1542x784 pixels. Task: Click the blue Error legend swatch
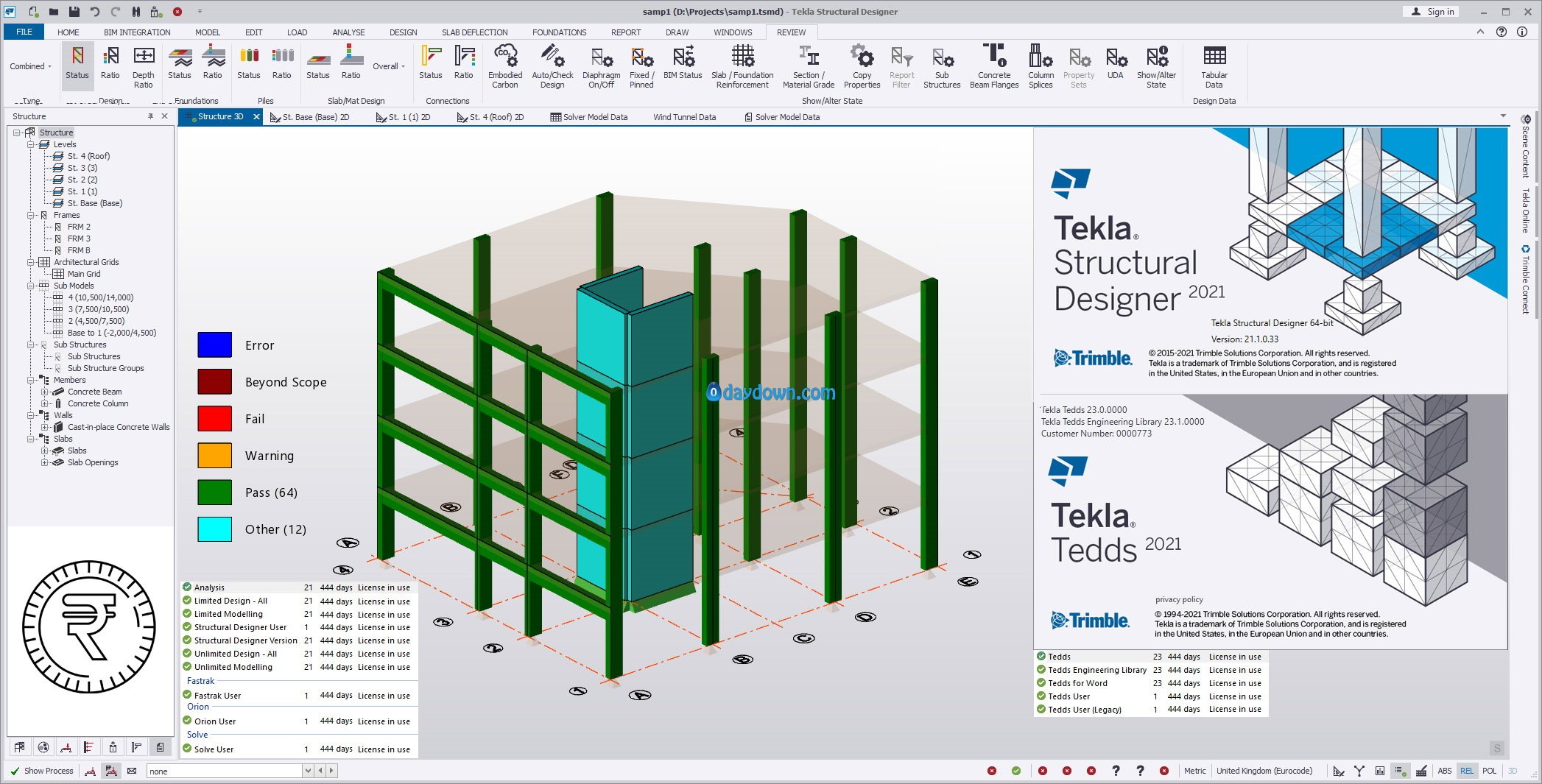coord(215,345)
